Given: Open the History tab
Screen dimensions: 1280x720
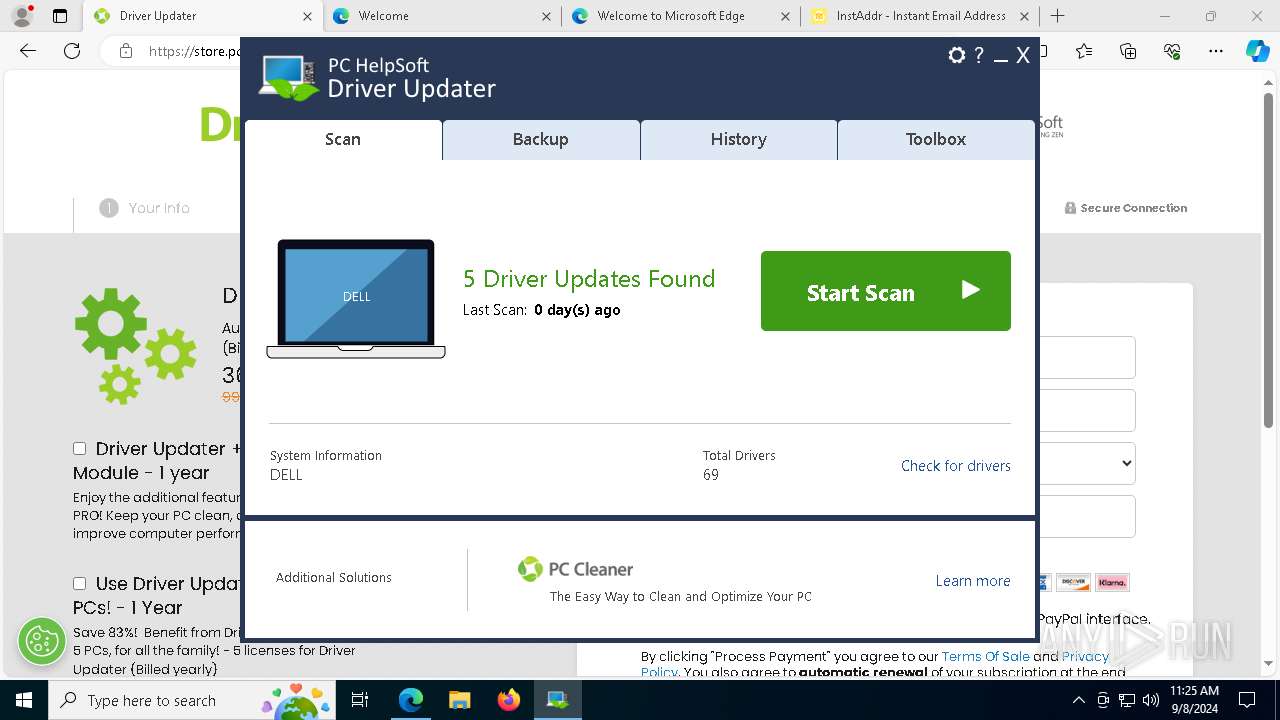Looking at the screenshot, I should coord(739,140).
